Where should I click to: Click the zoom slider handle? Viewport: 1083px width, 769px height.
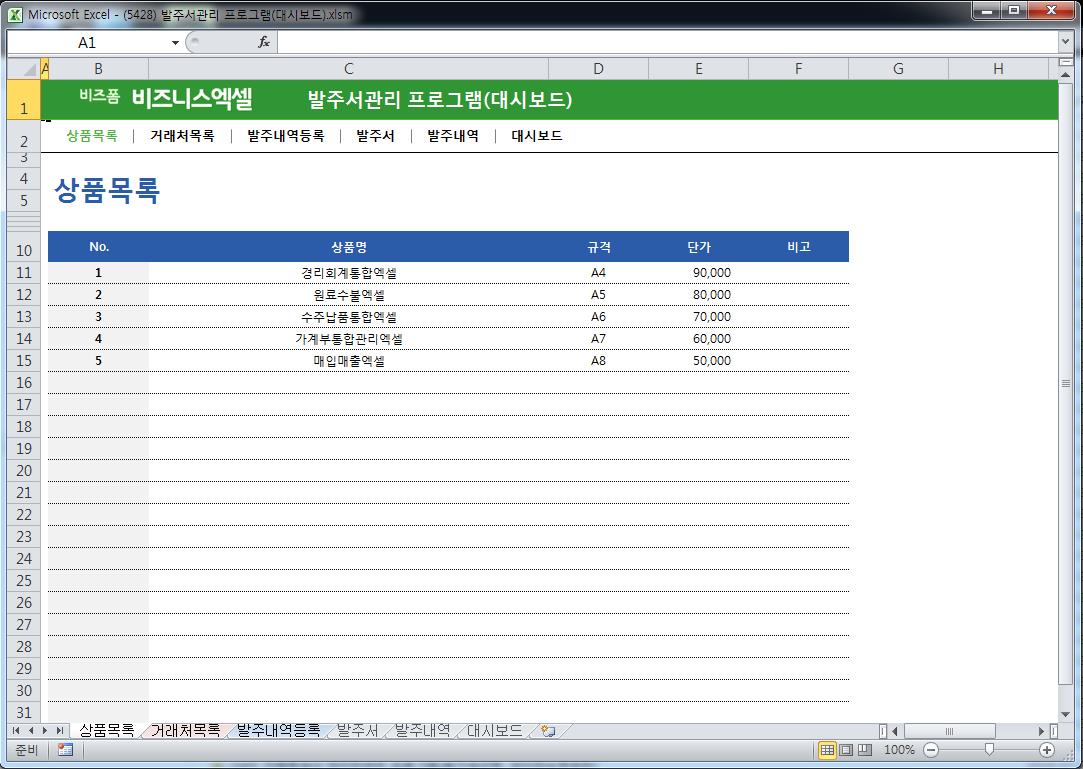click(x=989, y=750)
